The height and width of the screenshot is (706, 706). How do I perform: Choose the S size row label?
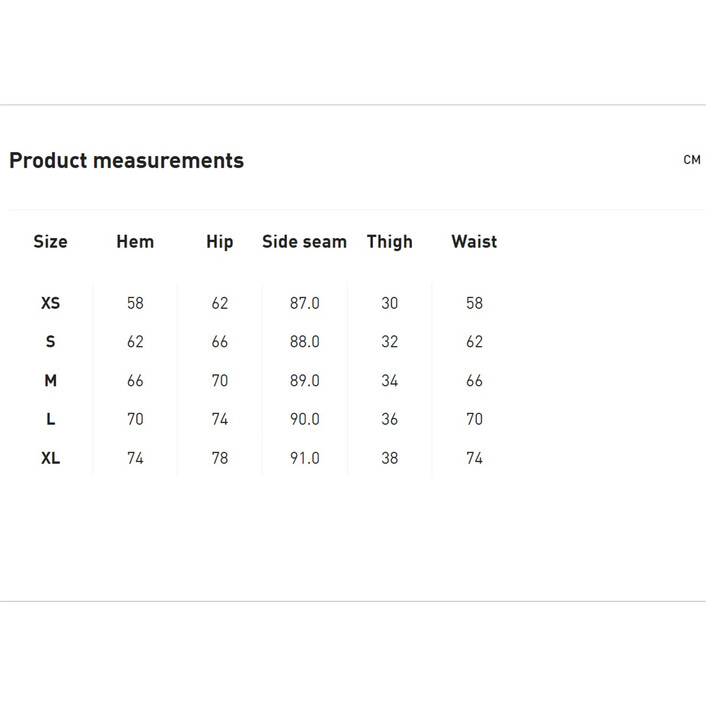pyautogui.click(x=50, y=342)
